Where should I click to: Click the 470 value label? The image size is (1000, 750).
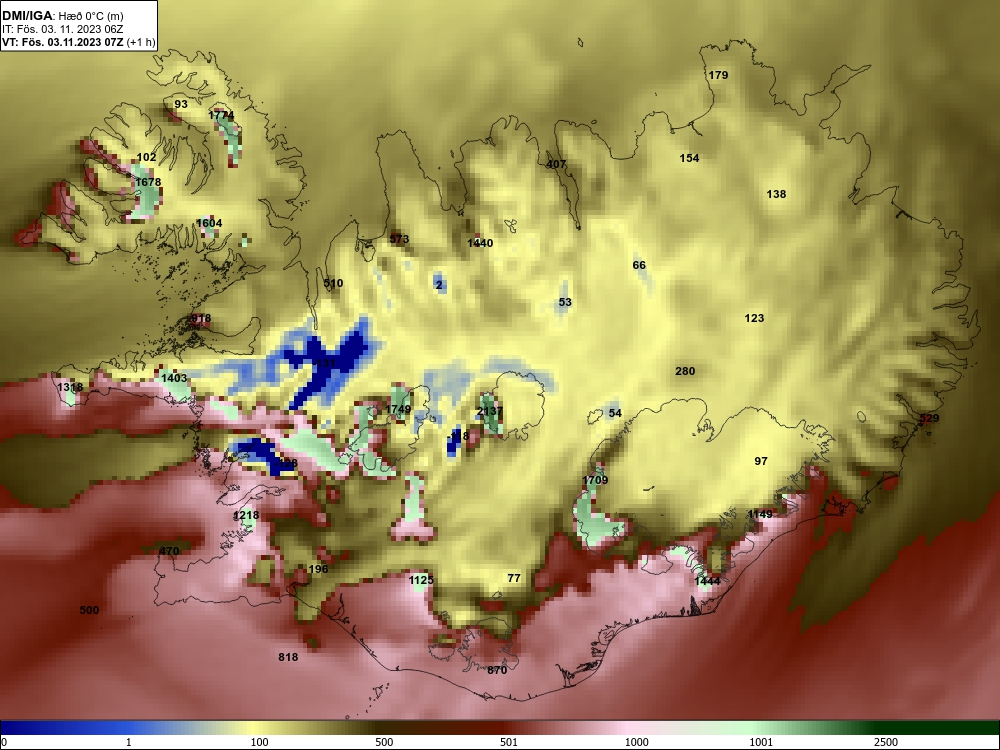click(x=169, y=551)
